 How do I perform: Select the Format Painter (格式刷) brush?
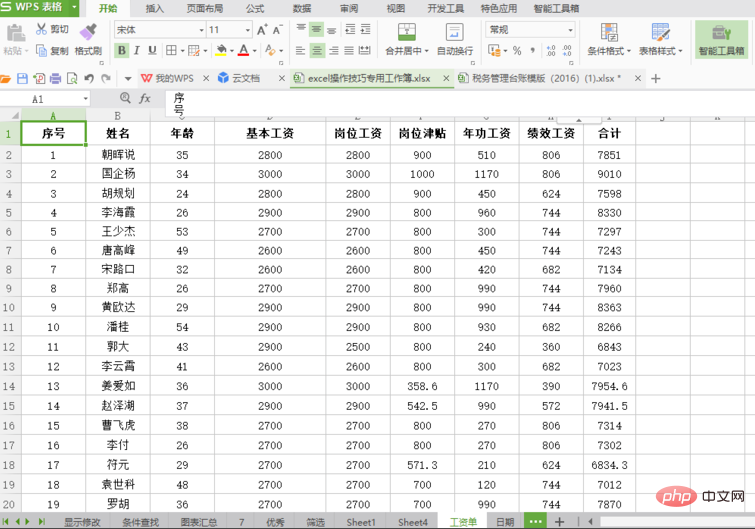88,31
